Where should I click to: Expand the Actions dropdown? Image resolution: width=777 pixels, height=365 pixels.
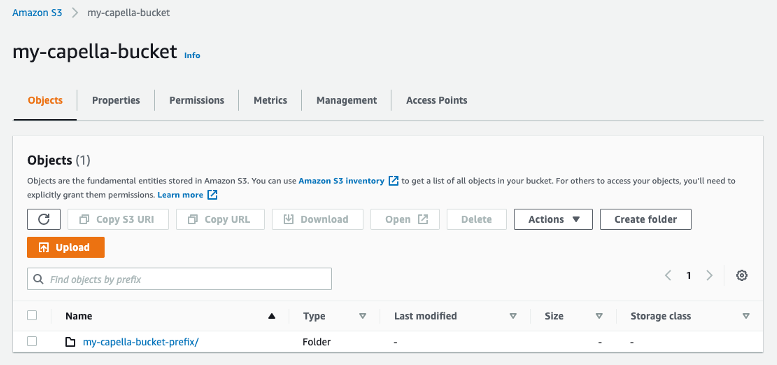click(x=553, y=219)
